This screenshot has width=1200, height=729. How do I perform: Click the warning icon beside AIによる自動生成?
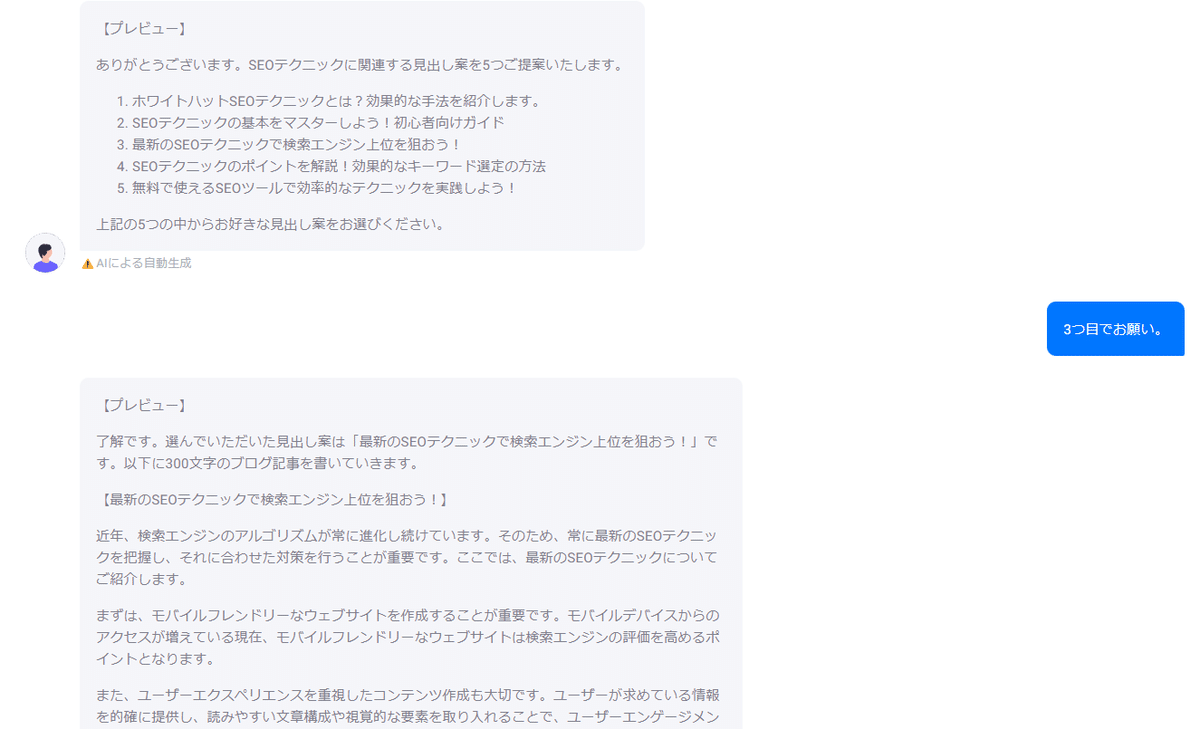[x=87, y=264]
